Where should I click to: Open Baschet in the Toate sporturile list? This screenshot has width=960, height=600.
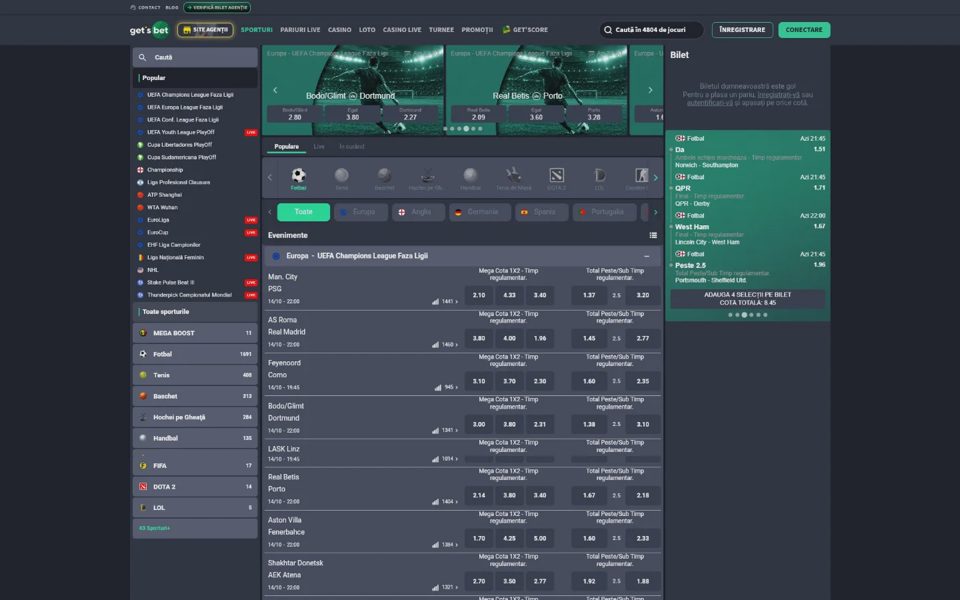195,396
